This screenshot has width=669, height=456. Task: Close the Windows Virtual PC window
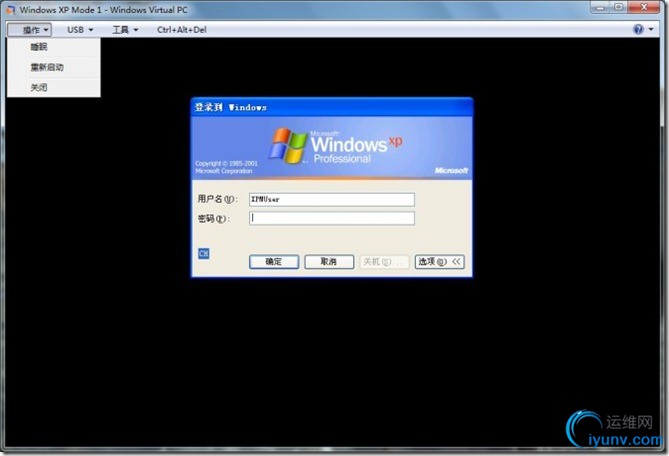644,7
